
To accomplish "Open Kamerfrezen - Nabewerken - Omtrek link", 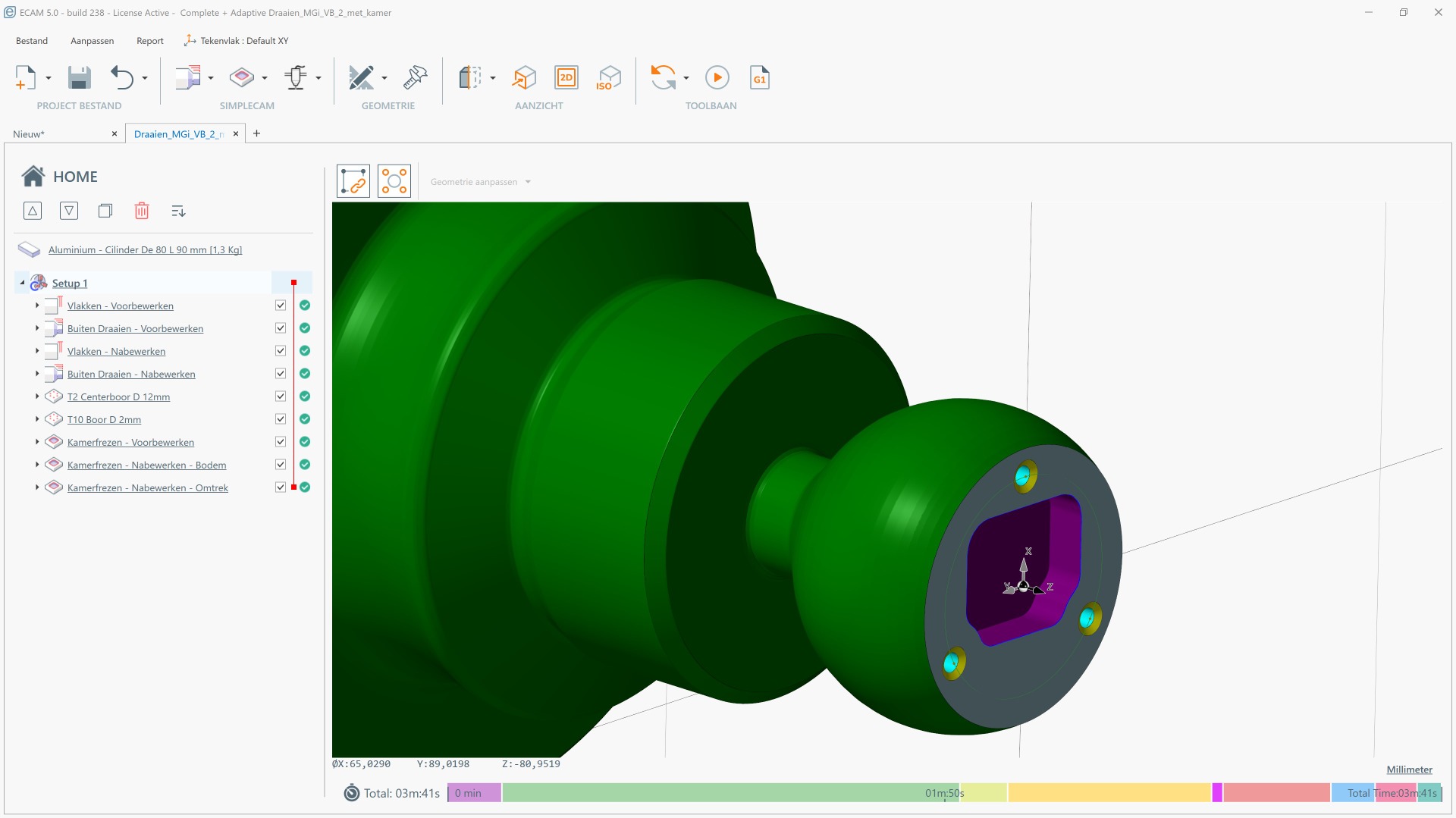I will tap(148, 487).
